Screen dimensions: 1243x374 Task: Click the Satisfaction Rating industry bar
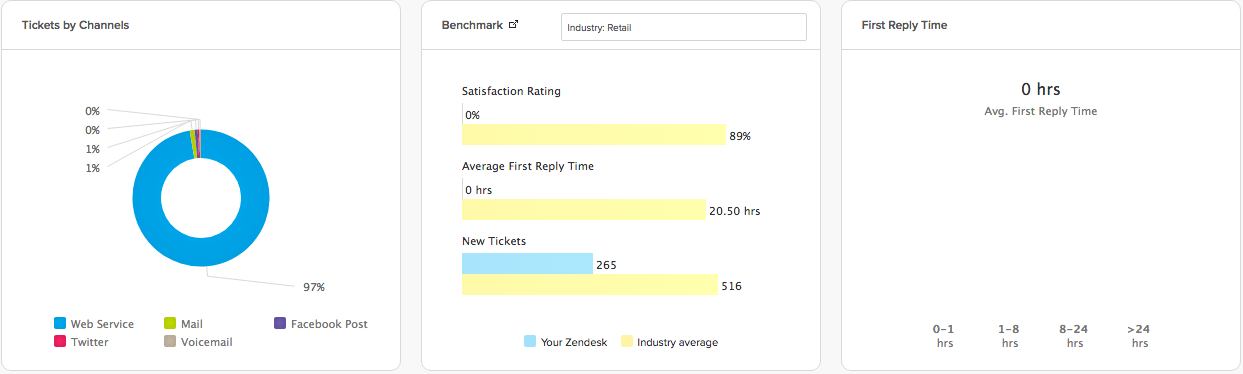[593, 135]
